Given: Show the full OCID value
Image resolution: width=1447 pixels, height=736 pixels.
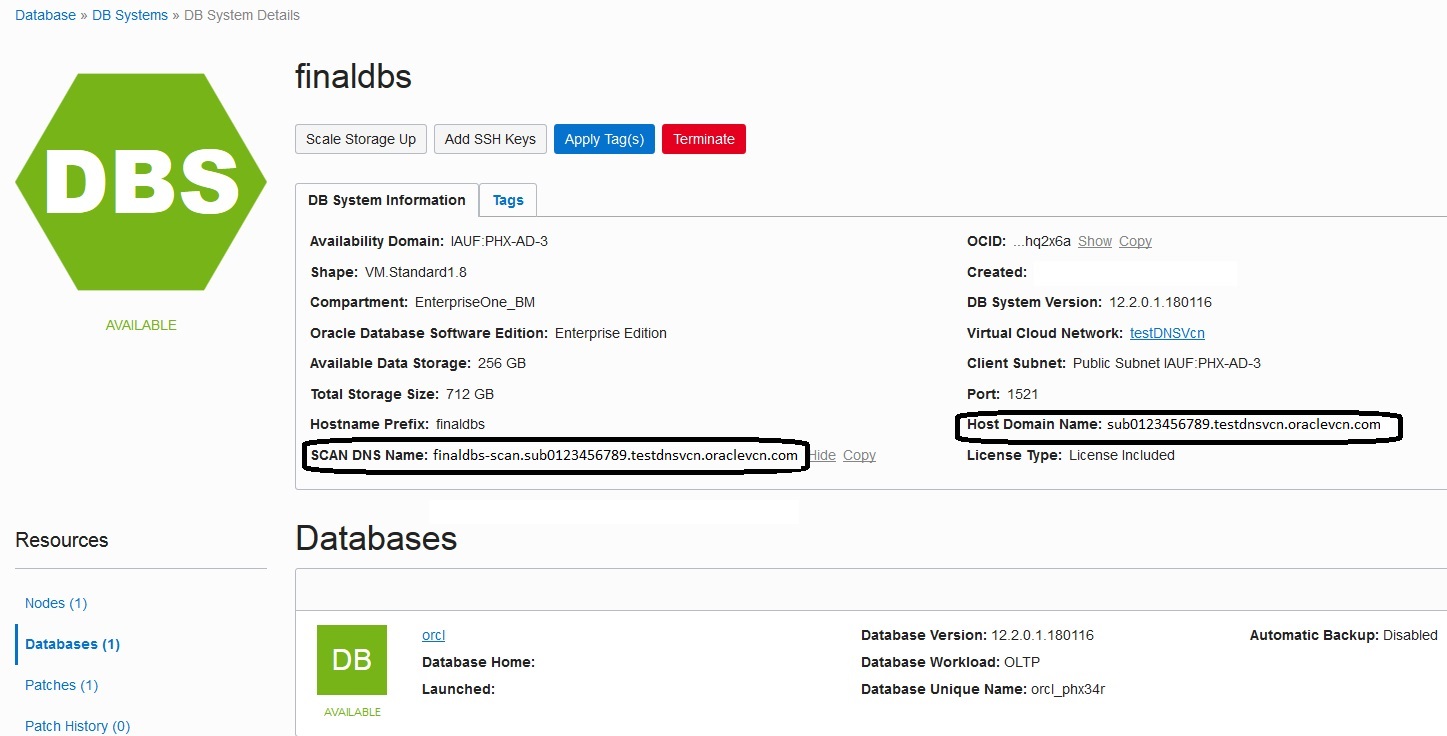Looking at the screenshot, I should click(1094, 241).
